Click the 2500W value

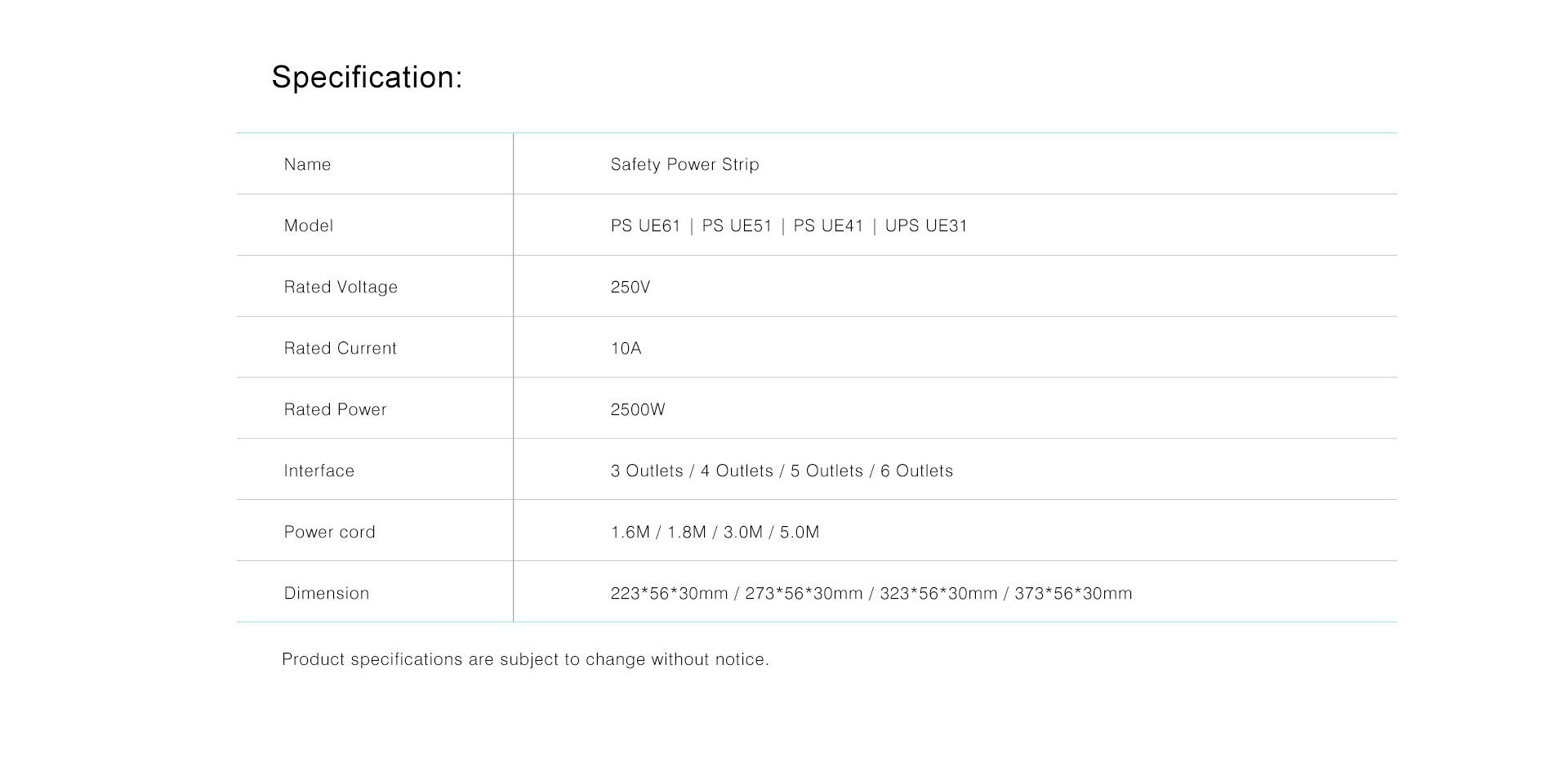click(x=637, y=409)
